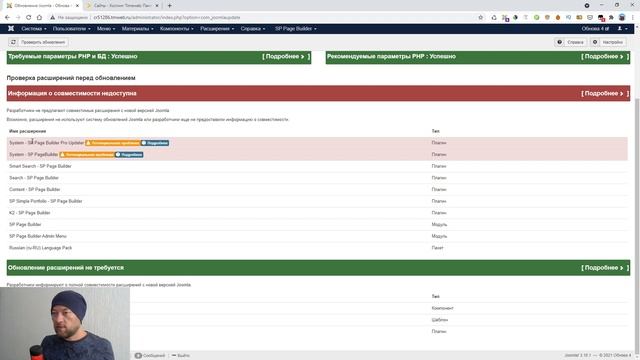Click the orange round extension icon in the Chrome toolbar
Screen dimensions: 640x360
pyautogui.click(x=558, y=18)
